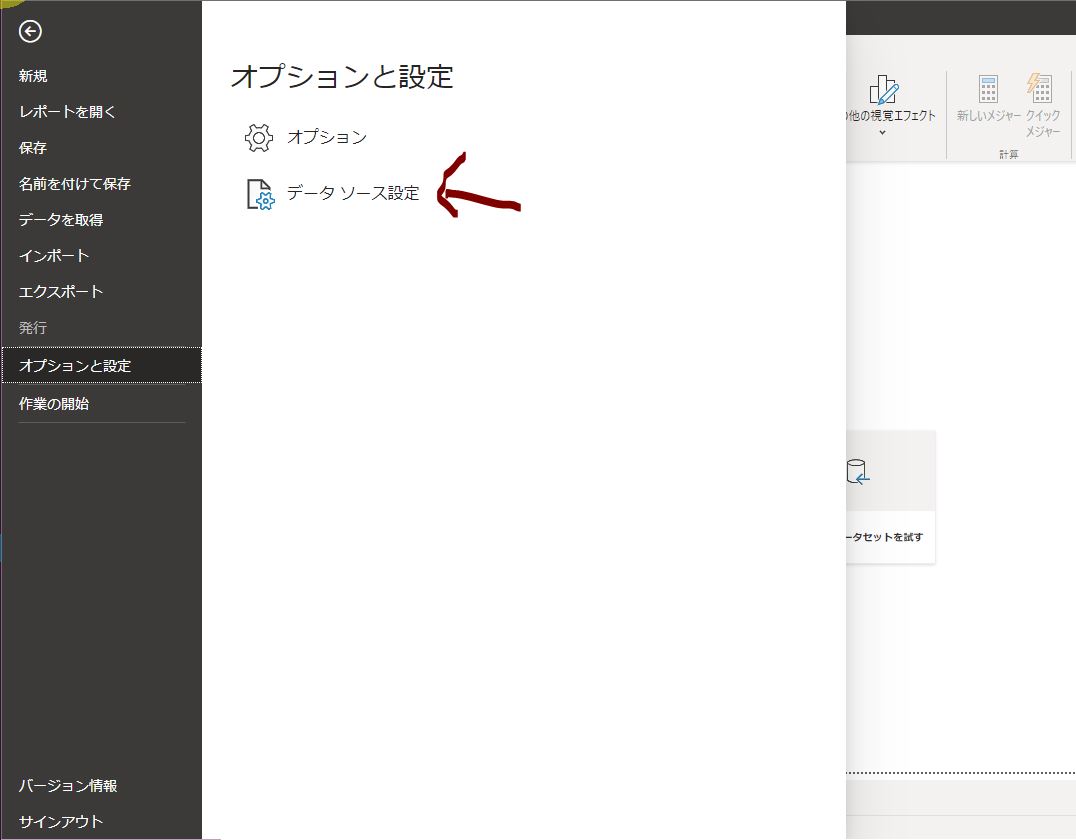
Task: Open the データを取得 menu entry
Action: tap(60, 220)
